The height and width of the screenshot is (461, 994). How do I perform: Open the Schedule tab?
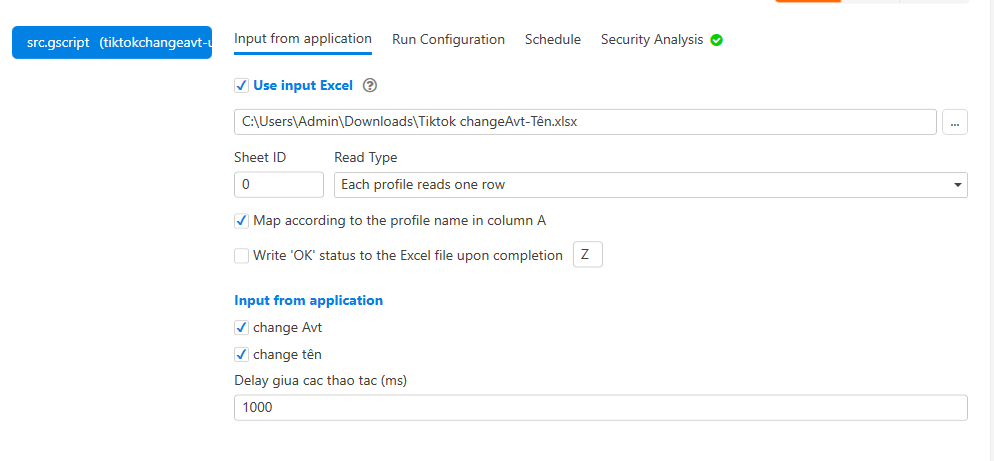[552, 40]
